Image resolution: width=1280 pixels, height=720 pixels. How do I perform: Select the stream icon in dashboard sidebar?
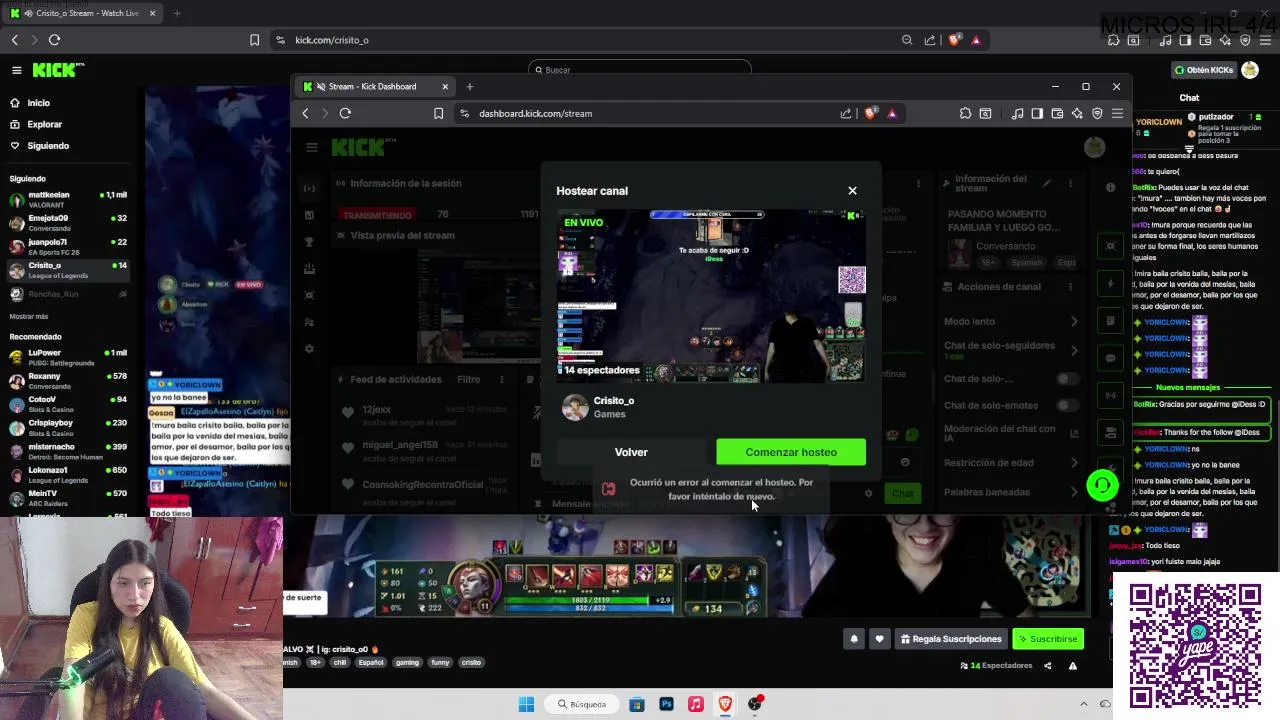(309, 188)
